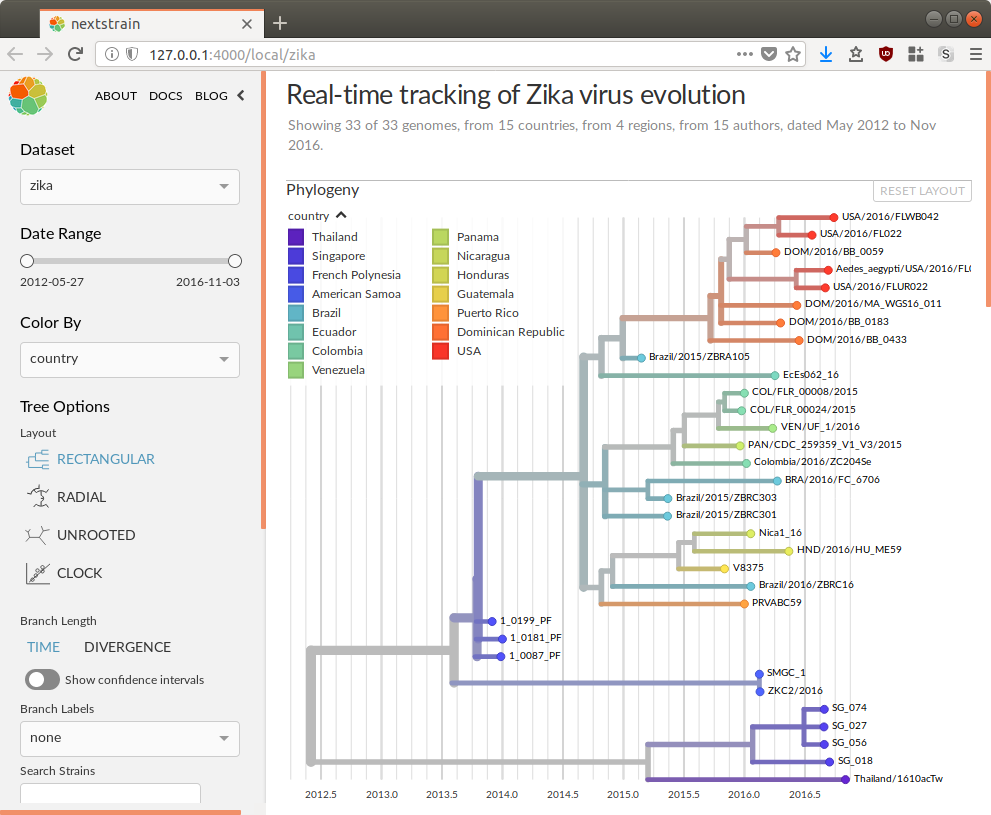Click the uBlock Origin toolbar icon

(885, 53)
